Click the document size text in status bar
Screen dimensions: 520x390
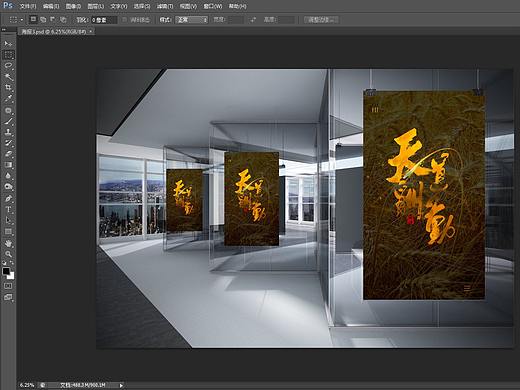tap(83, 385)
